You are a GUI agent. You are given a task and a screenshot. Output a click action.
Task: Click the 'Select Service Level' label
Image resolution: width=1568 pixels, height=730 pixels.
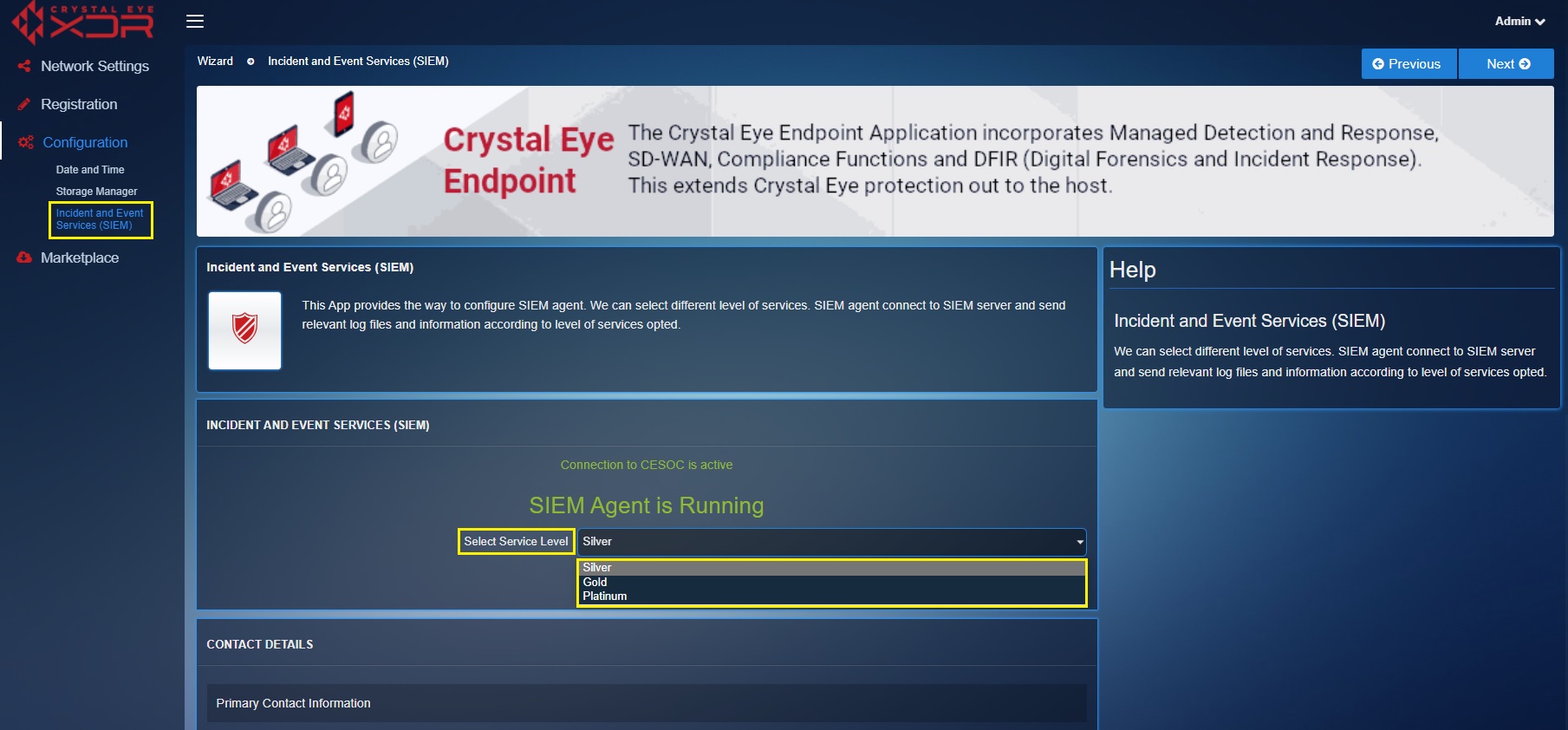pos(516,542)
